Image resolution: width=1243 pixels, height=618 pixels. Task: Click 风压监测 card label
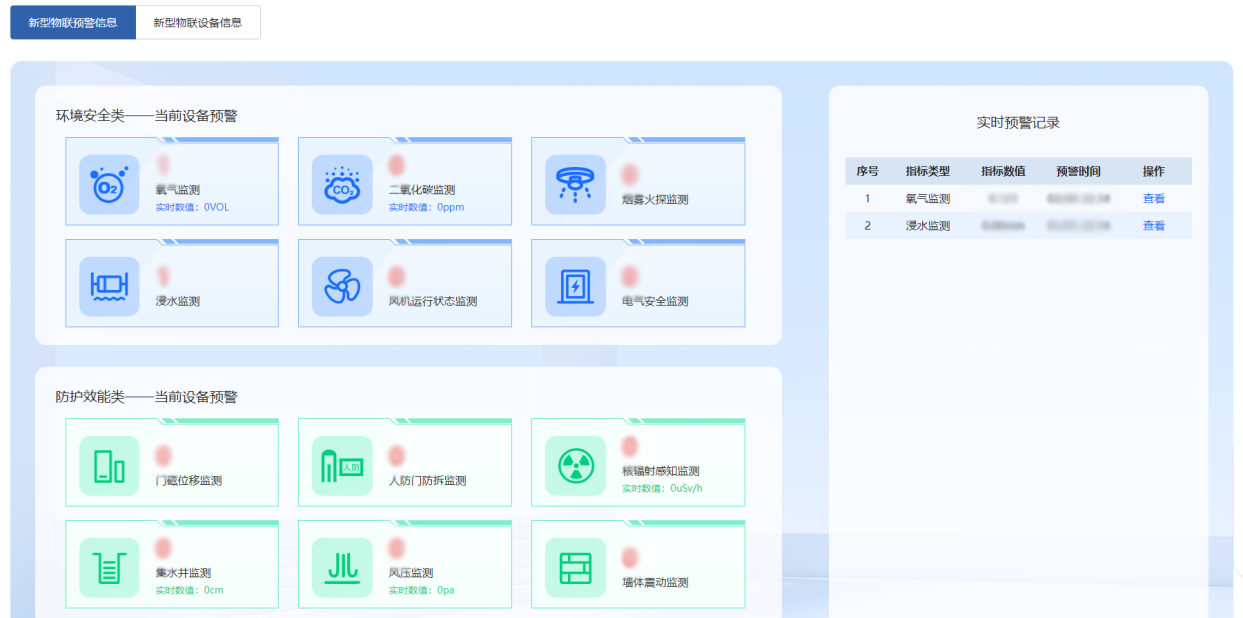tap(411, 573)
